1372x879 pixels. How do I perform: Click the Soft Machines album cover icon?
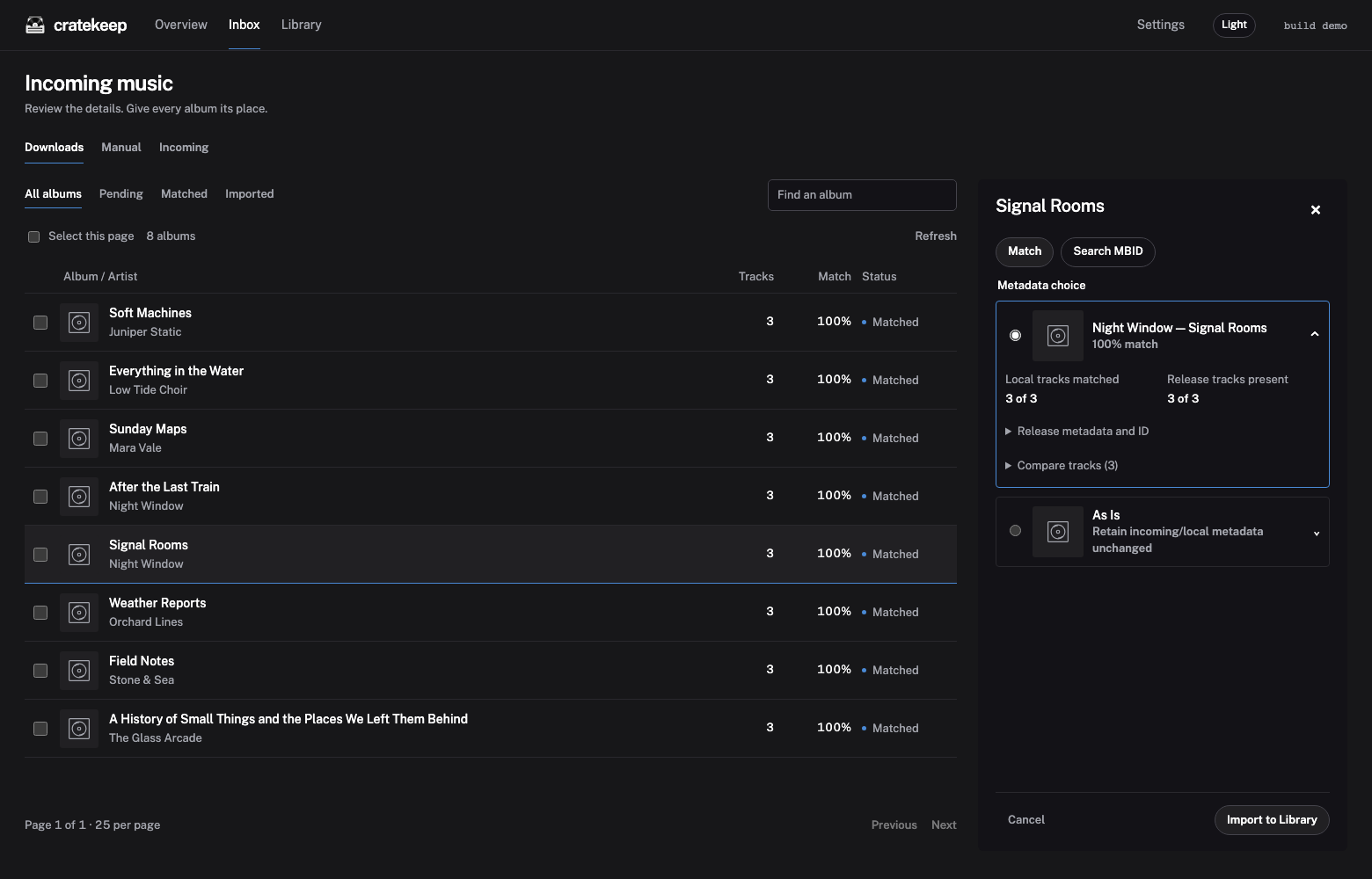tap(79, 323)
